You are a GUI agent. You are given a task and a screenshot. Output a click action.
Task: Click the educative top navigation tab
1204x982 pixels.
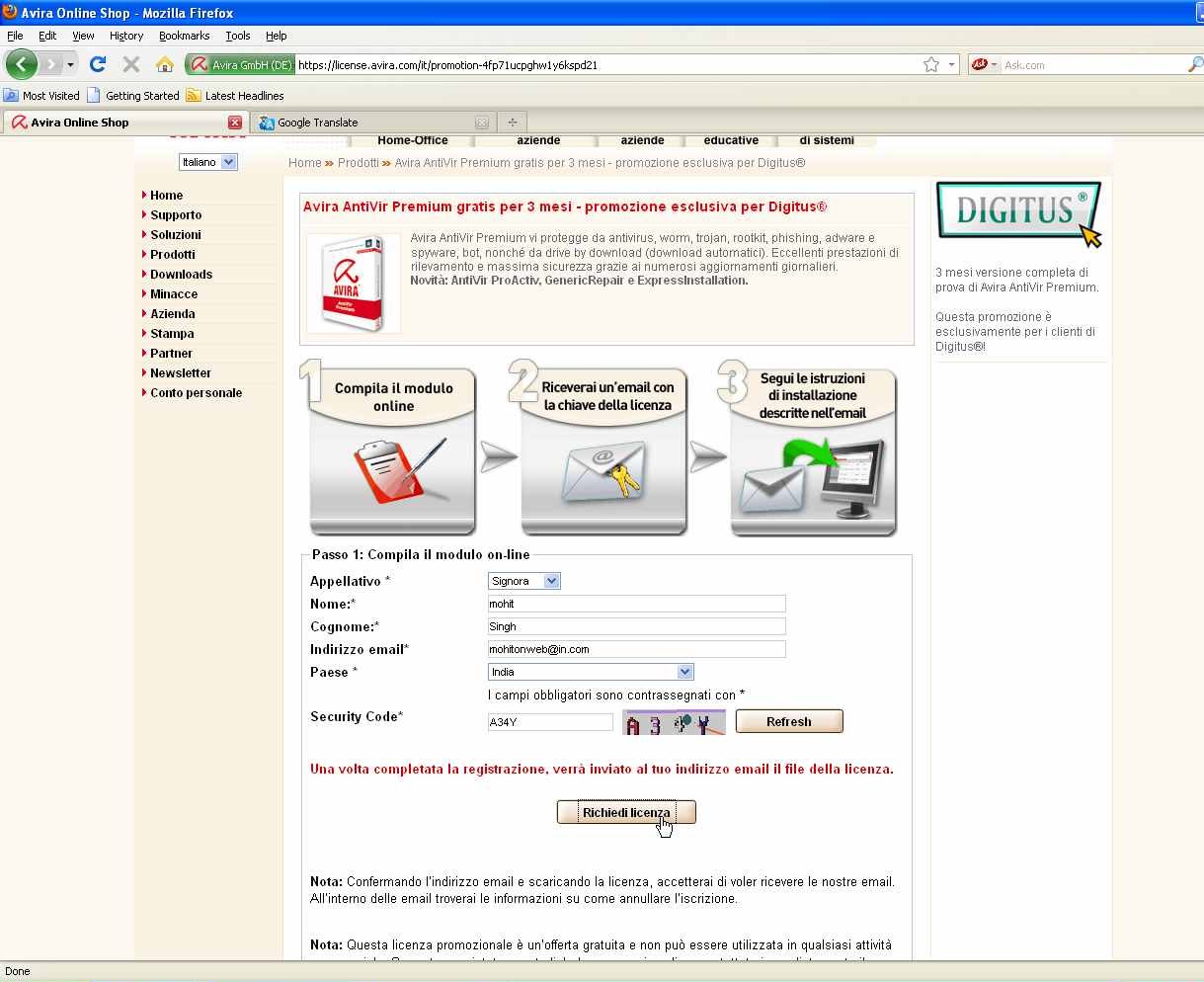731,141
